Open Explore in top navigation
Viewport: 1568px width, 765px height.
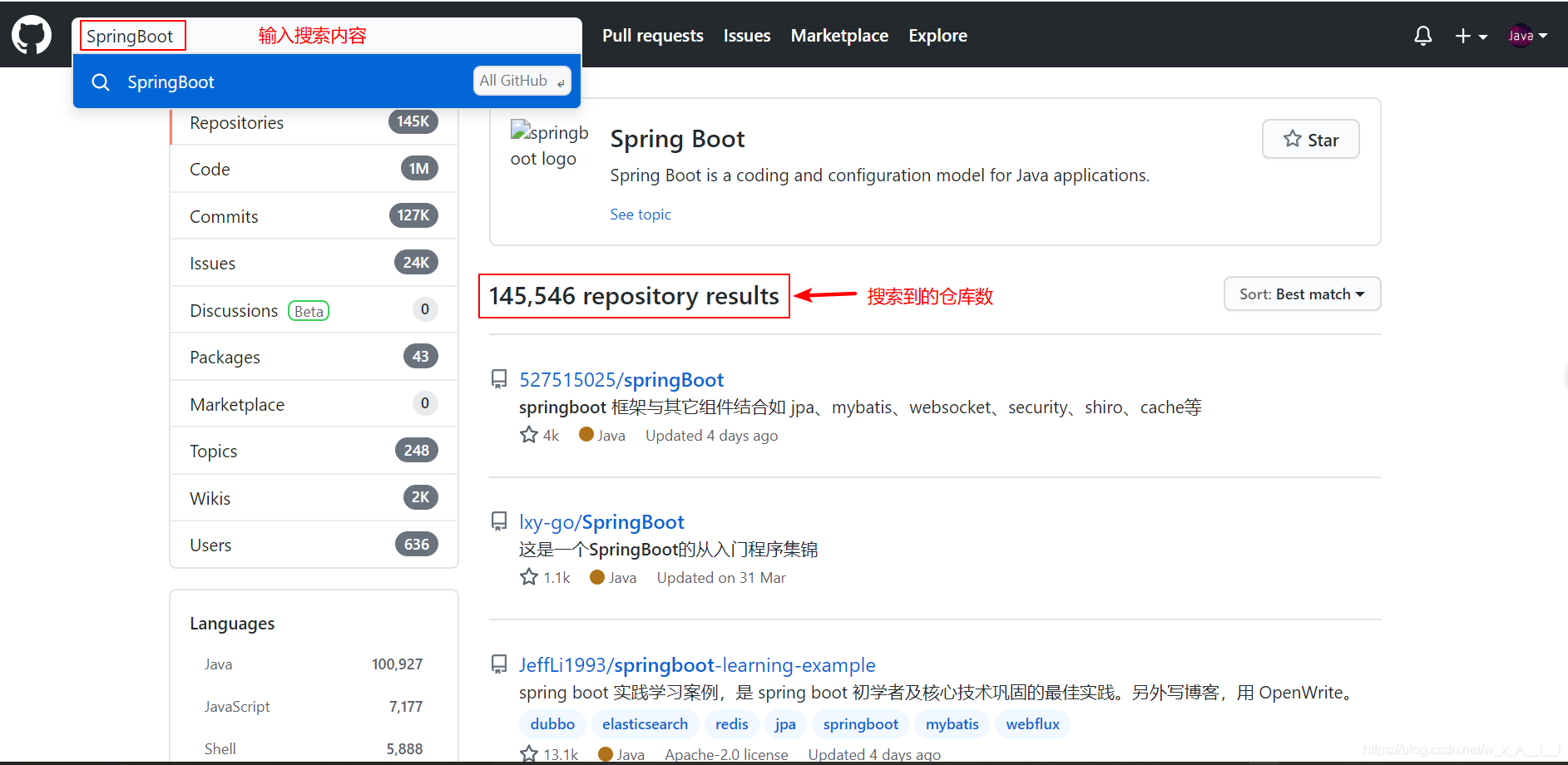tap(937, 36)
